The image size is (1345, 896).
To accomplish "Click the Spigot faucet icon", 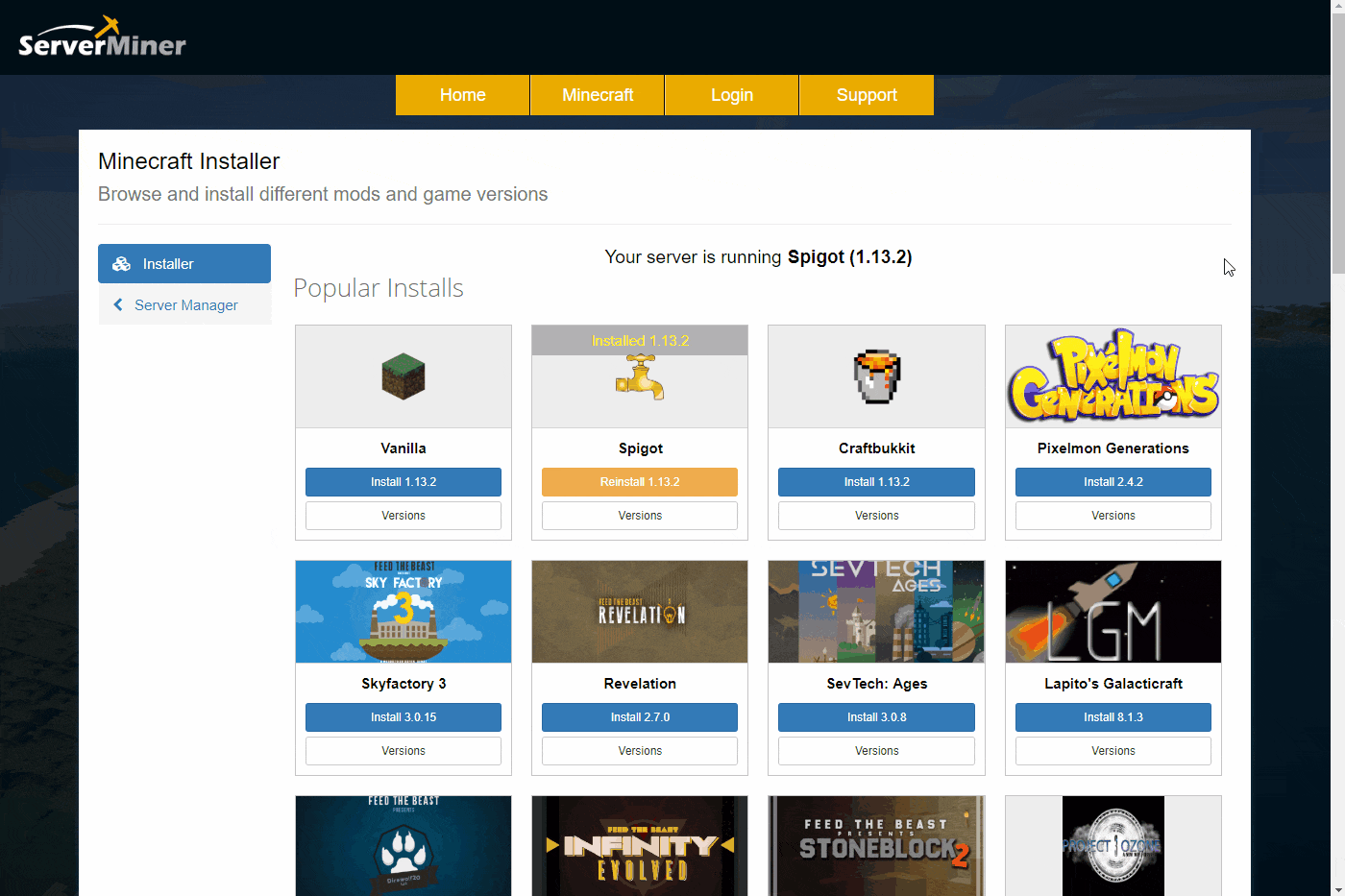I will pyautogui.click(x=640, y=377).
